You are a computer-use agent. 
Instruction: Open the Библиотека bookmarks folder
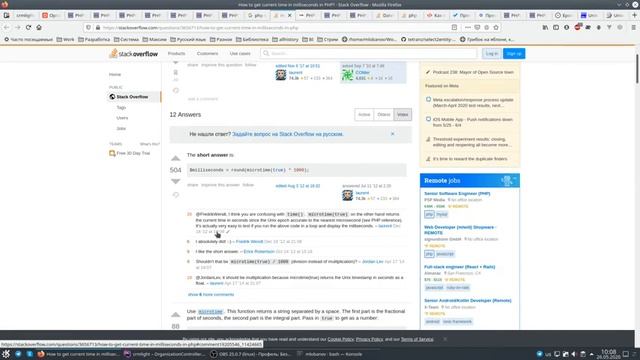pos(253,40)
